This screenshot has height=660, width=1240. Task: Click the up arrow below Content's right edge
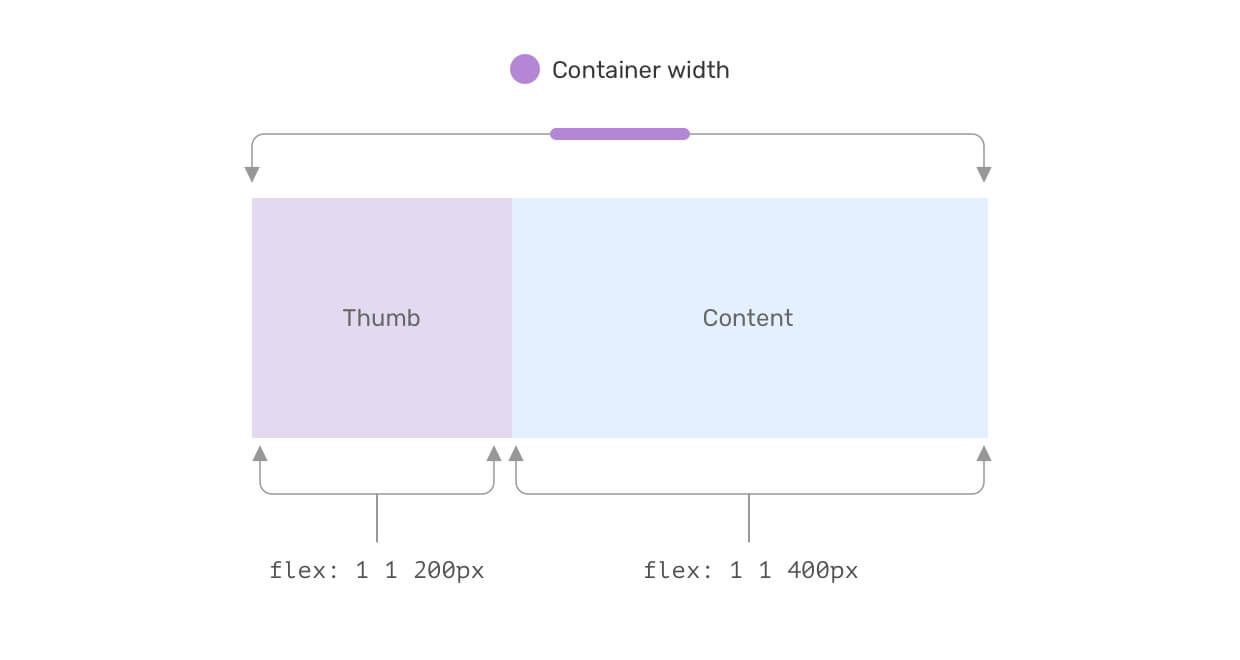pyautogui.click(x=984, y=454)
